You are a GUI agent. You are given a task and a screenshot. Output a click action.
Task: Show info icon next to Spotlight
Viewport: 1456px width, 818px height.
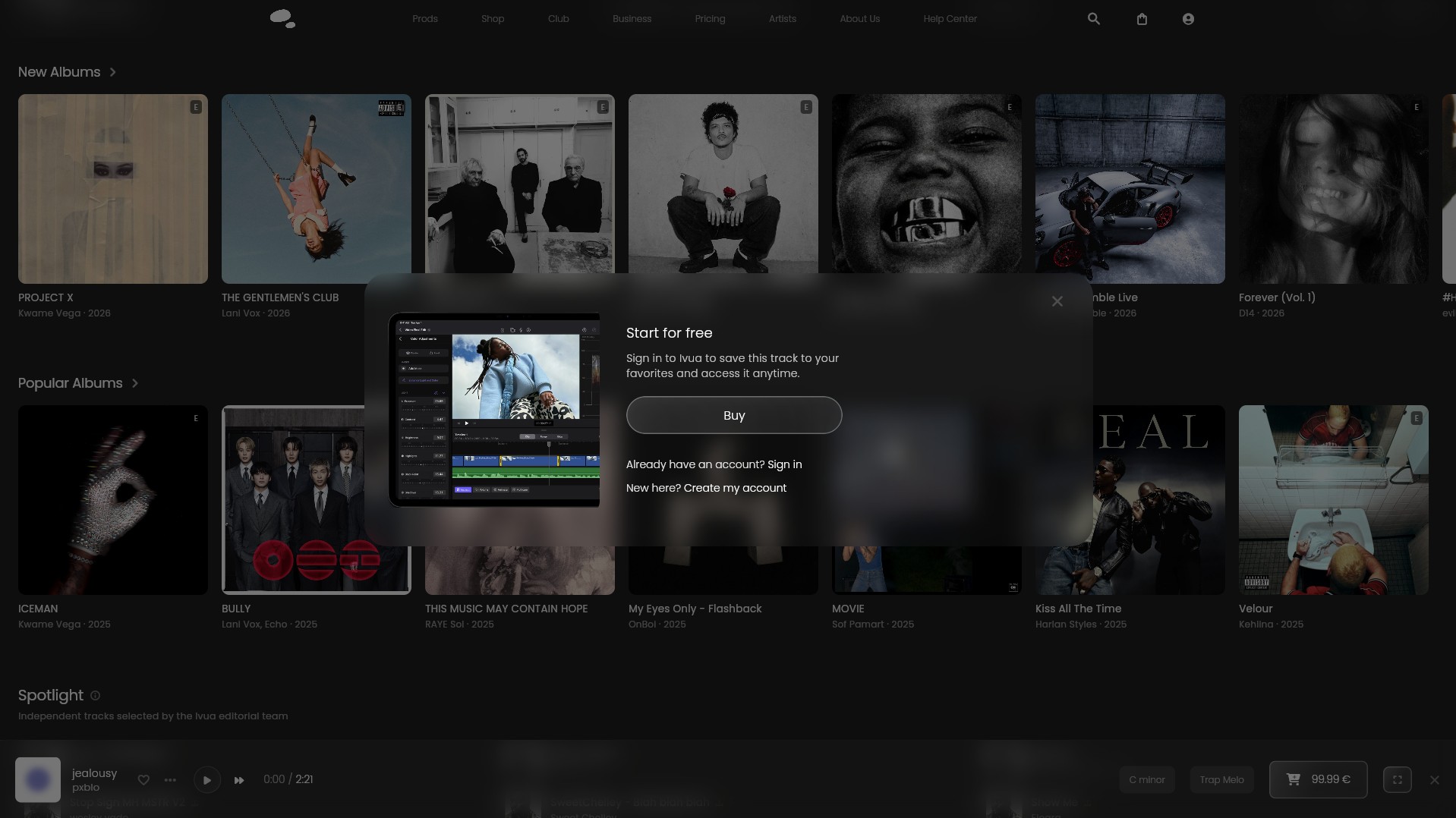[95, 695]
